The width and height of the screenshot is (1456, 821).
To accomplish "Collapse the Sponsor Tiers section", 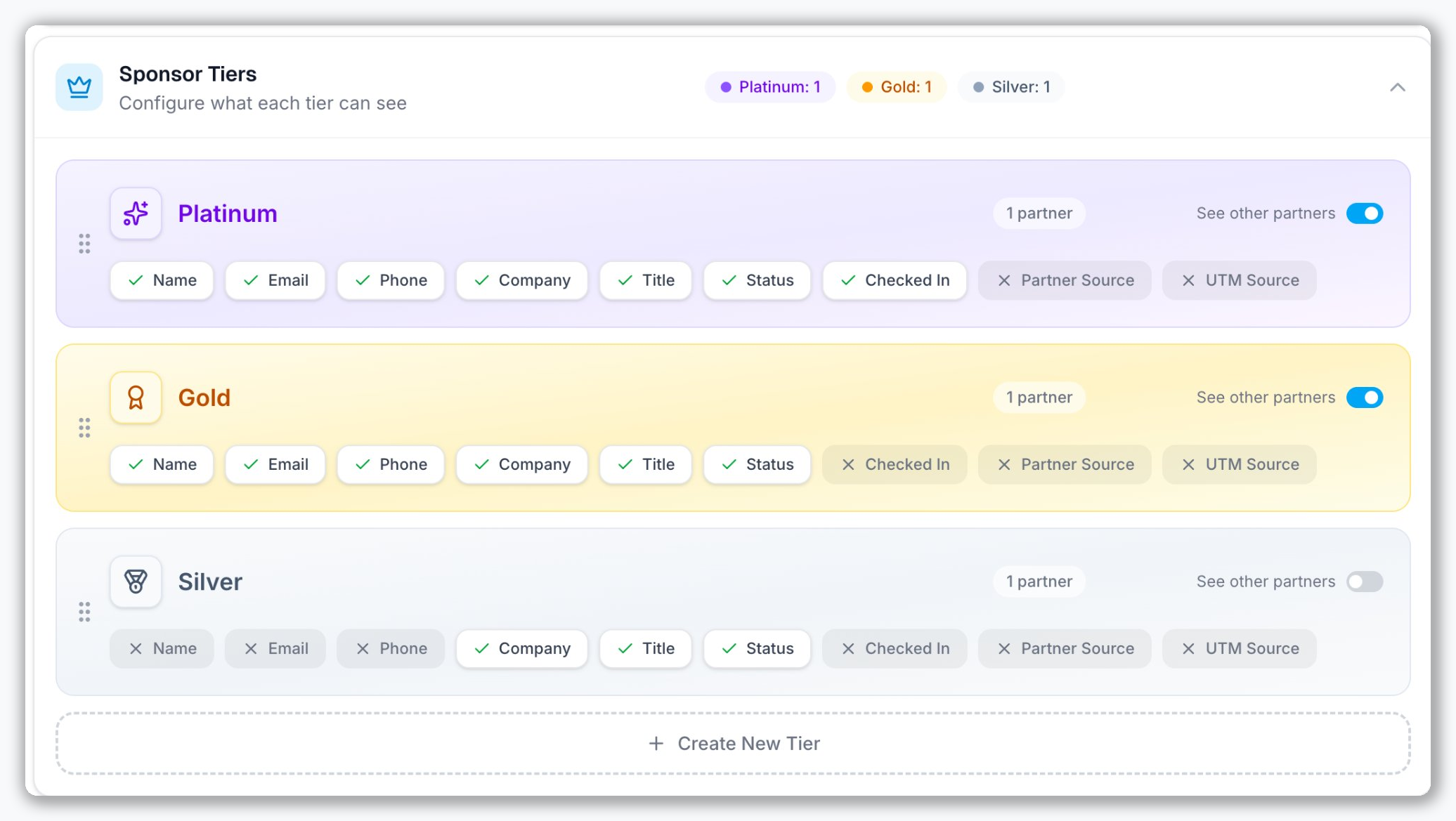I will coord(1398,87).
